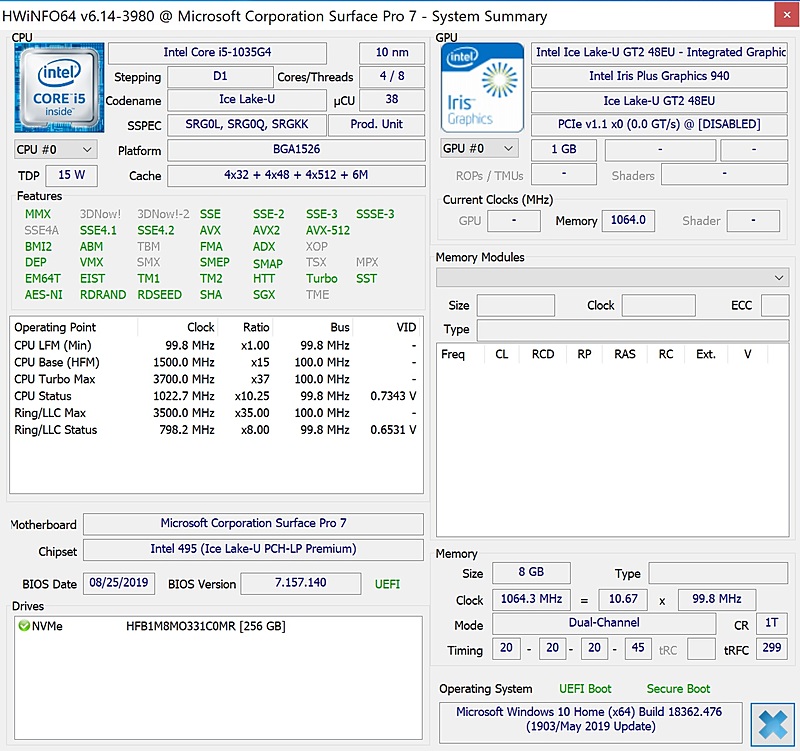
Task: Open the CPU #0 selector dropdown
Action: tap(55, 149)
